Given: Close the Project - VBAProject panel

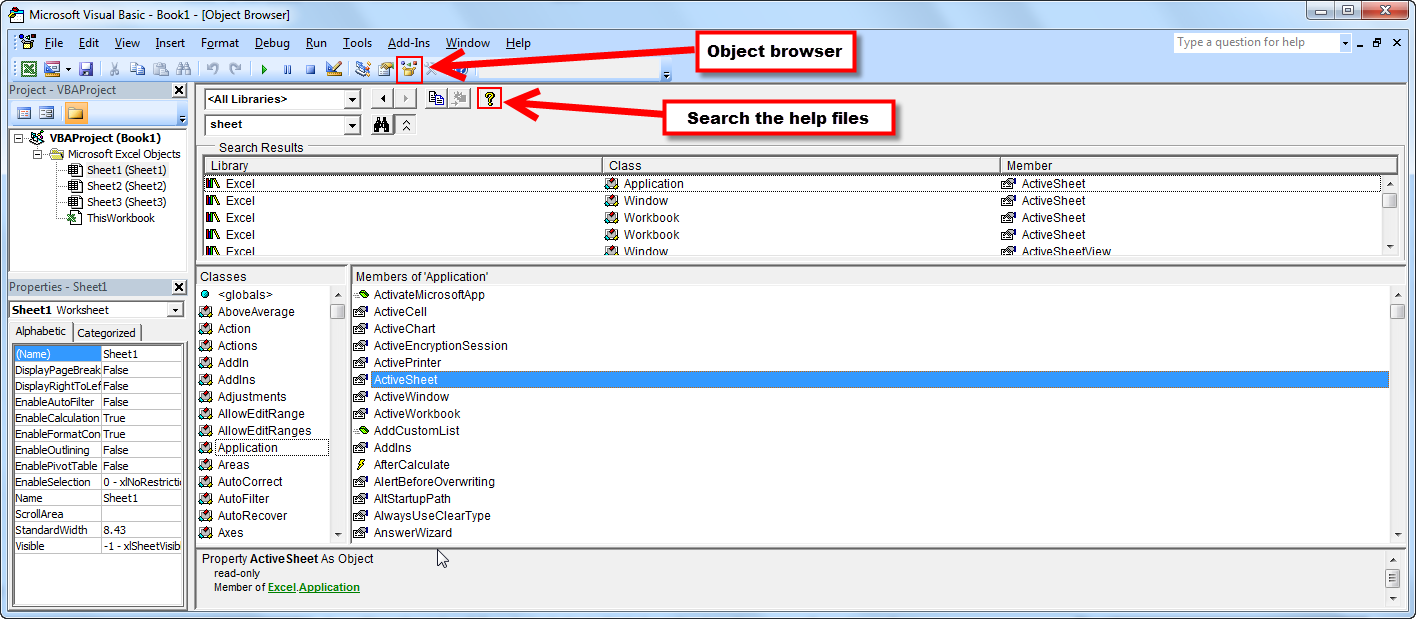Looking at the screenshot, I should [x=178, y=90].
